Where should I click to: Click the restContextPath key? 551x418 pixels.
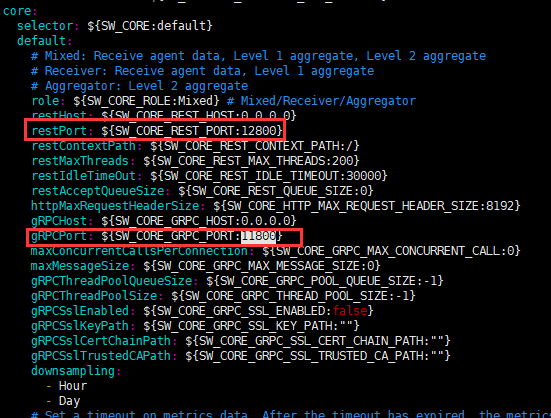(83, 146)
